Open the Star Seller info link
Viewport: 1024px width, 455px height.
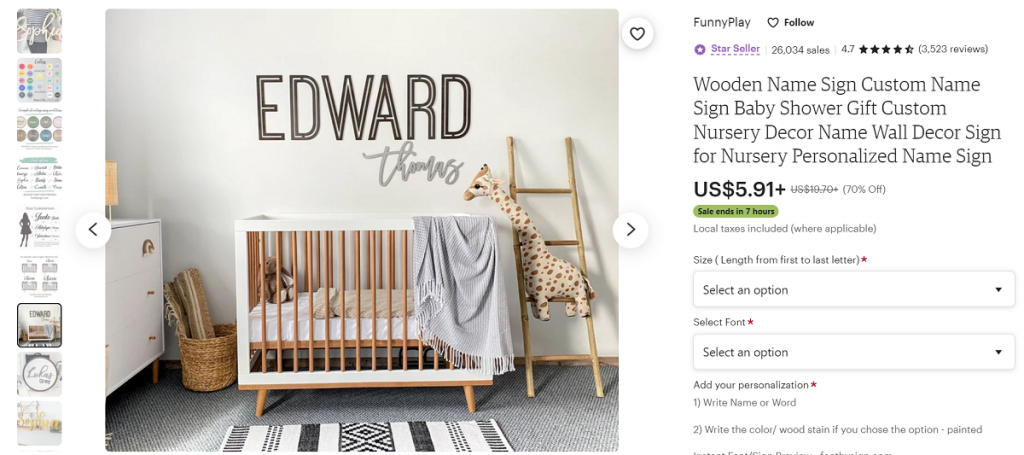(735, 49)
